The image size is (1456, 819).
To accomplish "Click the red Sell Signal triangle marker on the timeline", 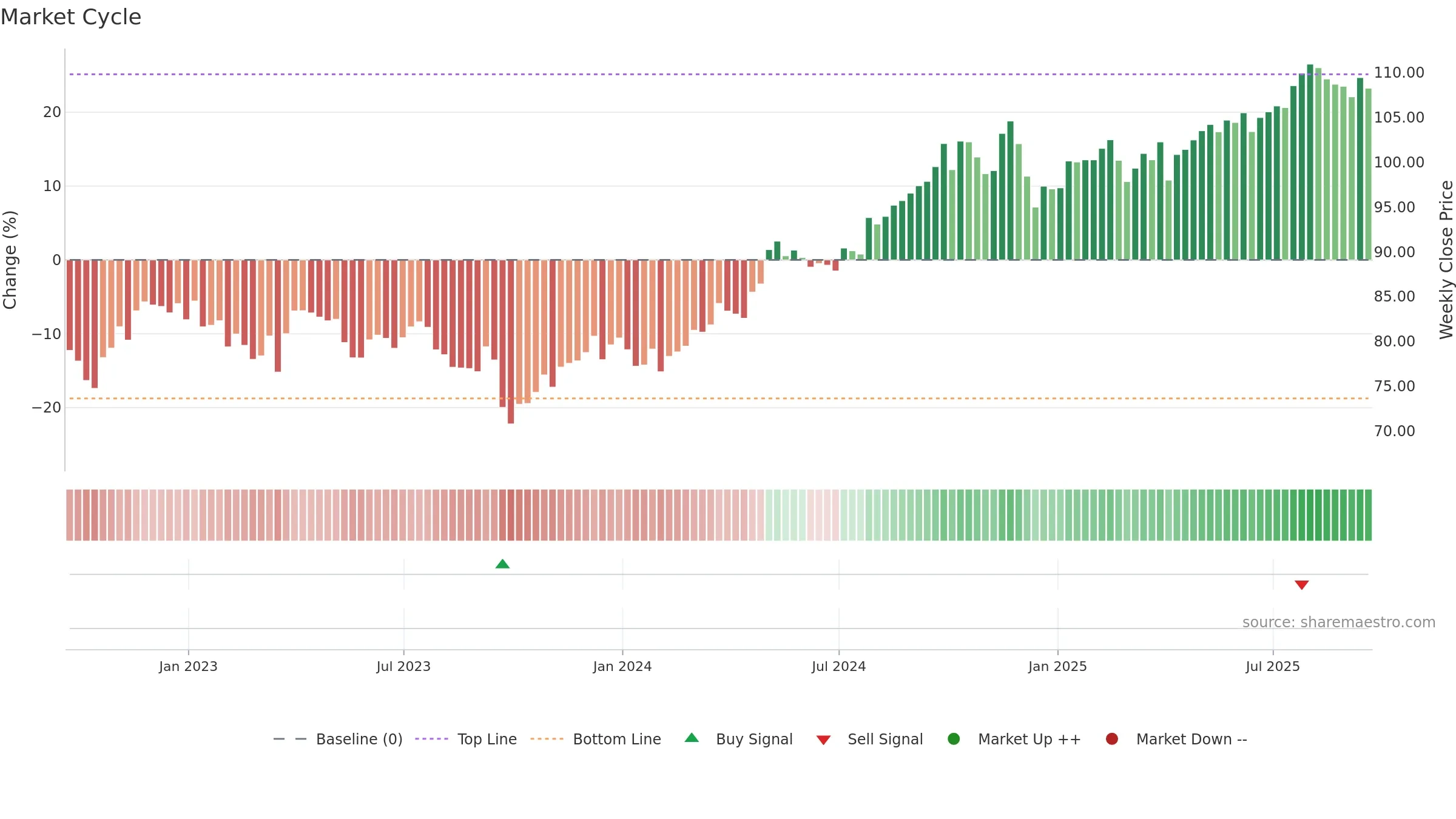I will tap(1301, 585).
